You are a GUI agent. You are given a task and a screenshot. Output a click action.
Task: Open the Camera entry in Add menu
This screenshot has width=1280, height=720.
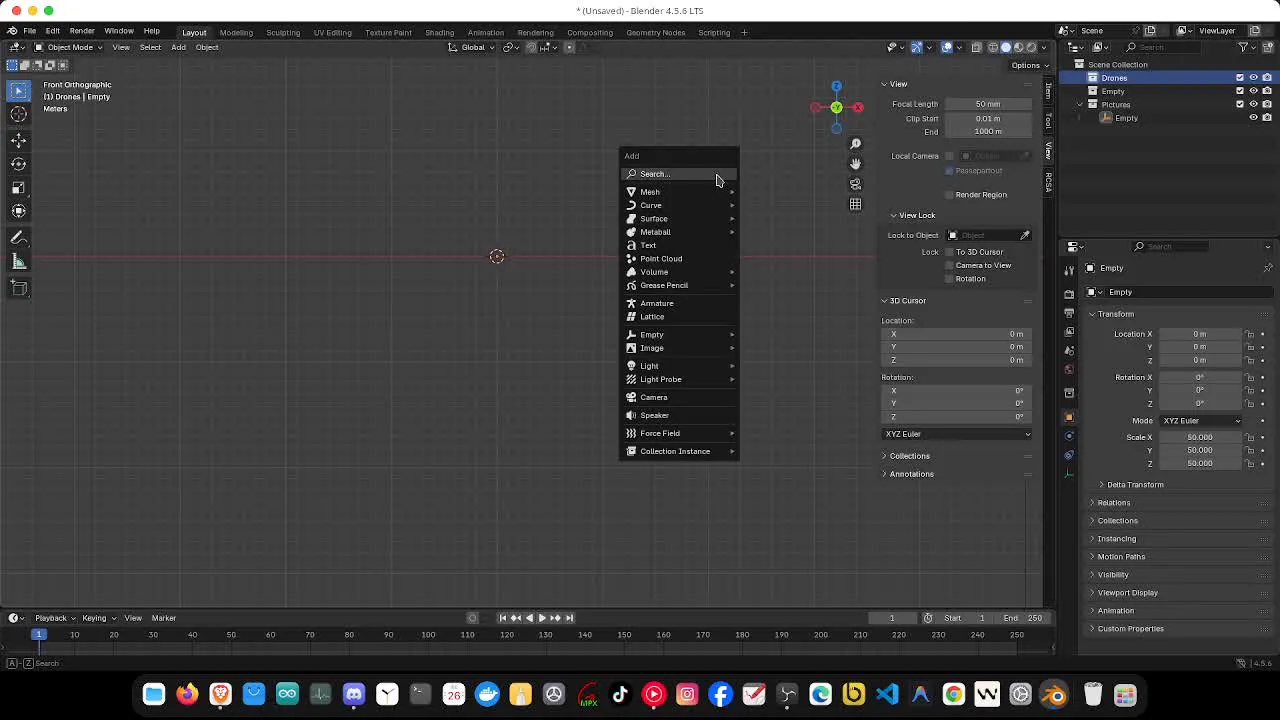coord(680,397)
